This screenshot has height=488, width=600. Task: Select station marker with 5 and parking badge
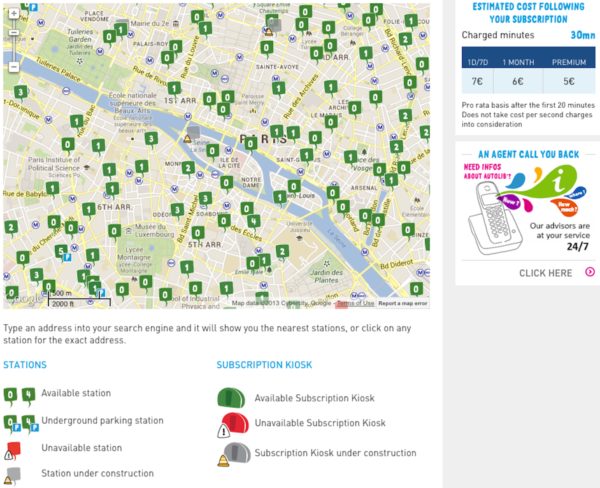[x=63, y=253]
